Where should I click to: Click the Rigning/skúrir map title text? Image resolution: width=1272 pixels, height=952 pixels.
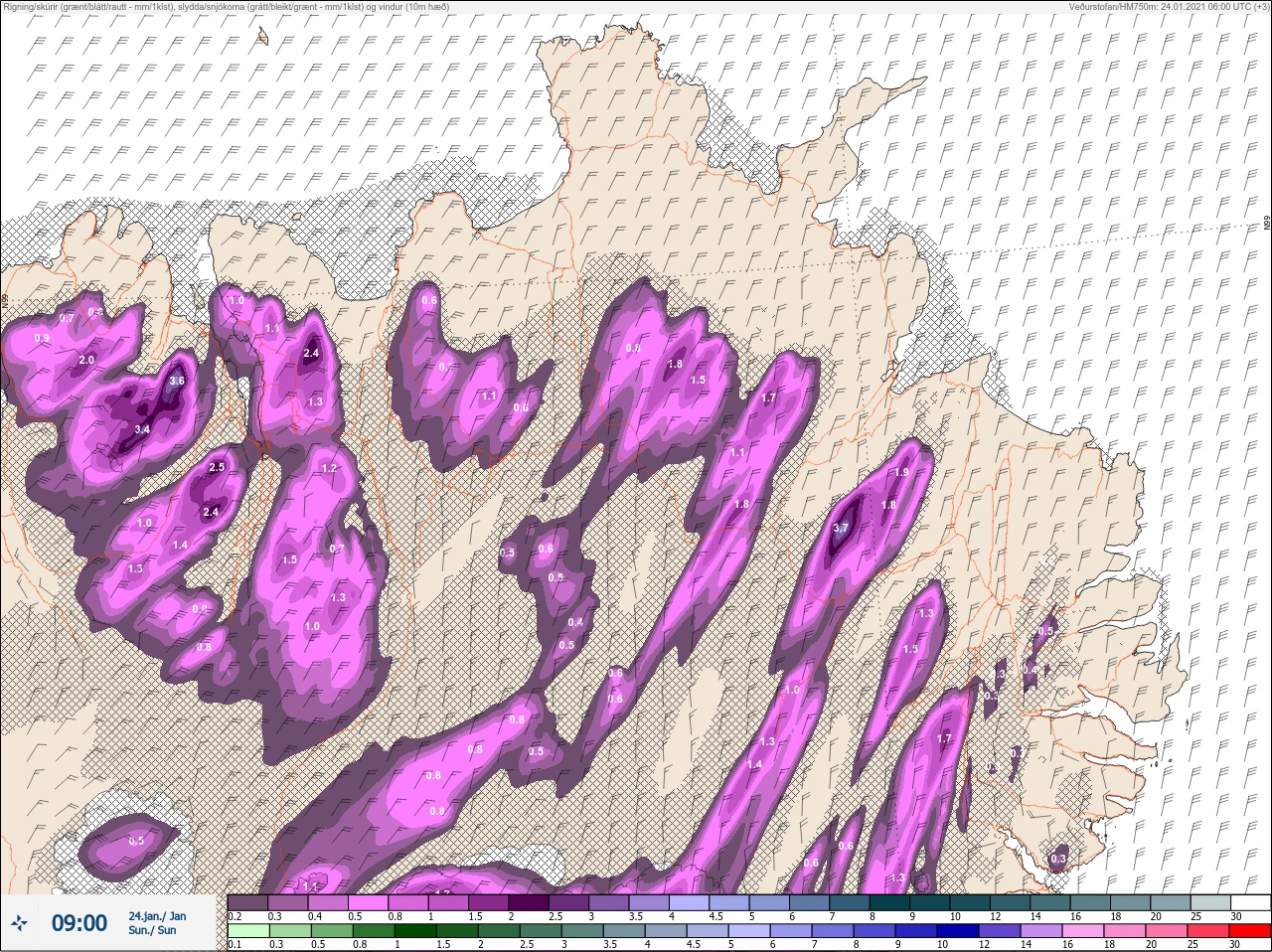coord(226,6)
